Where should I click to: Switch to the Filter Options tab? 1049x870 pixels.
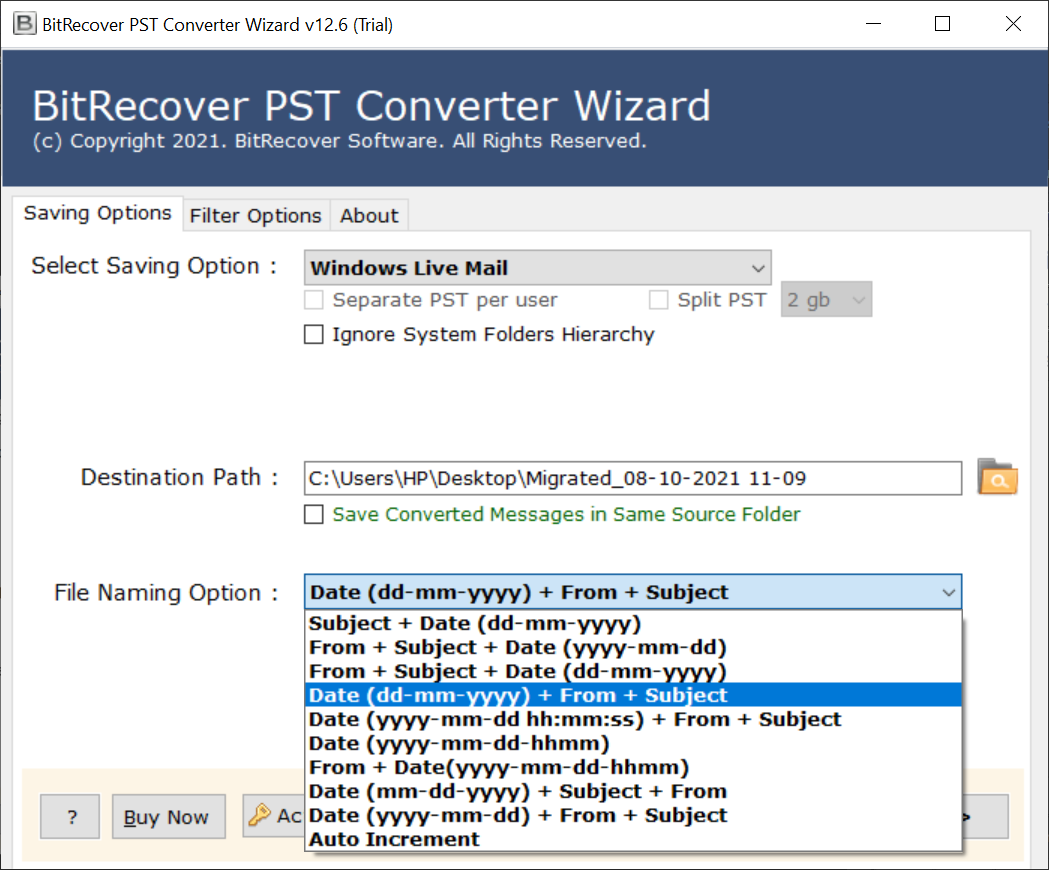click(256, 215)
